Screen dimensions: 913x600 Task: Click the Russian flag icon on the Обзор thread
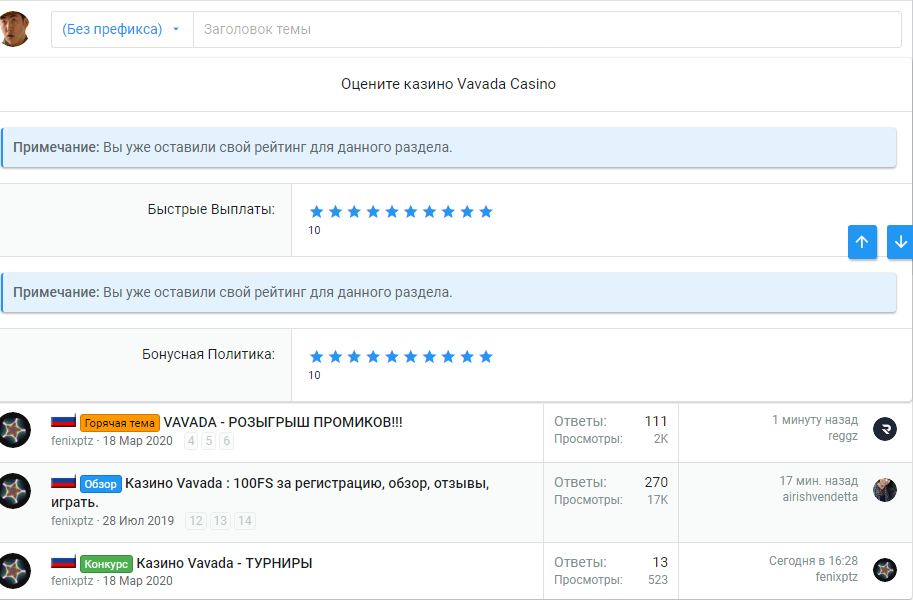coord(63,482)
